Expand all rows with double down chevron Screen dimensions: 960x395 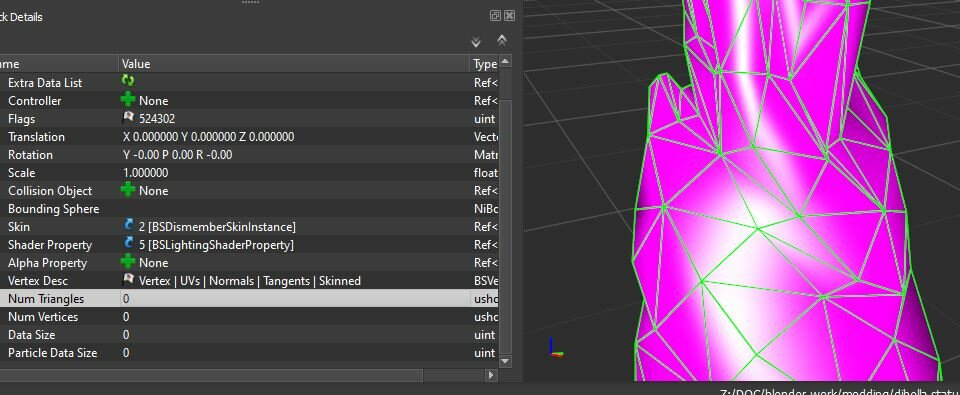tap(476, 42)
